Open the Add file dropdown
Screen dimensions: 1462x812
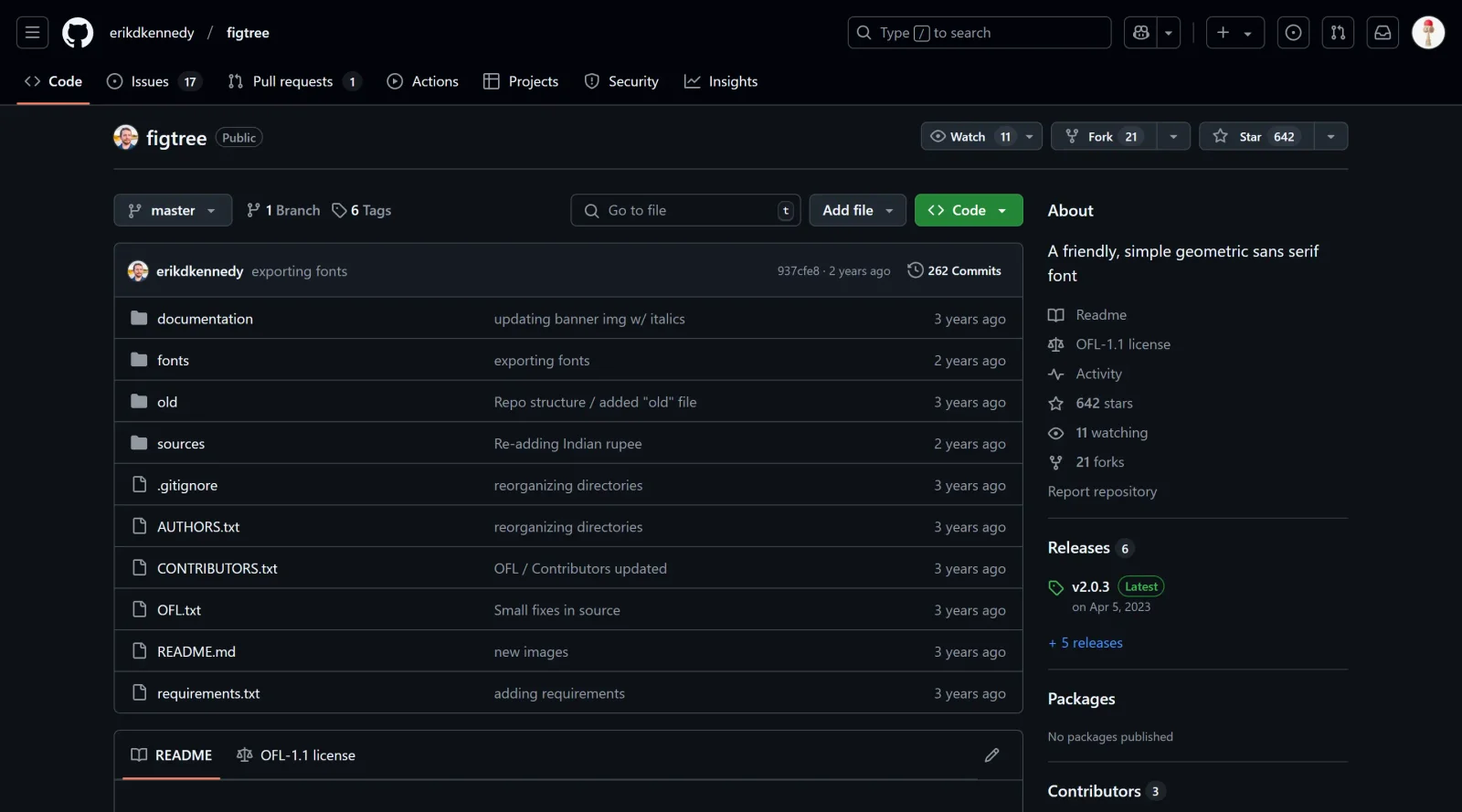tap(857, 210)
